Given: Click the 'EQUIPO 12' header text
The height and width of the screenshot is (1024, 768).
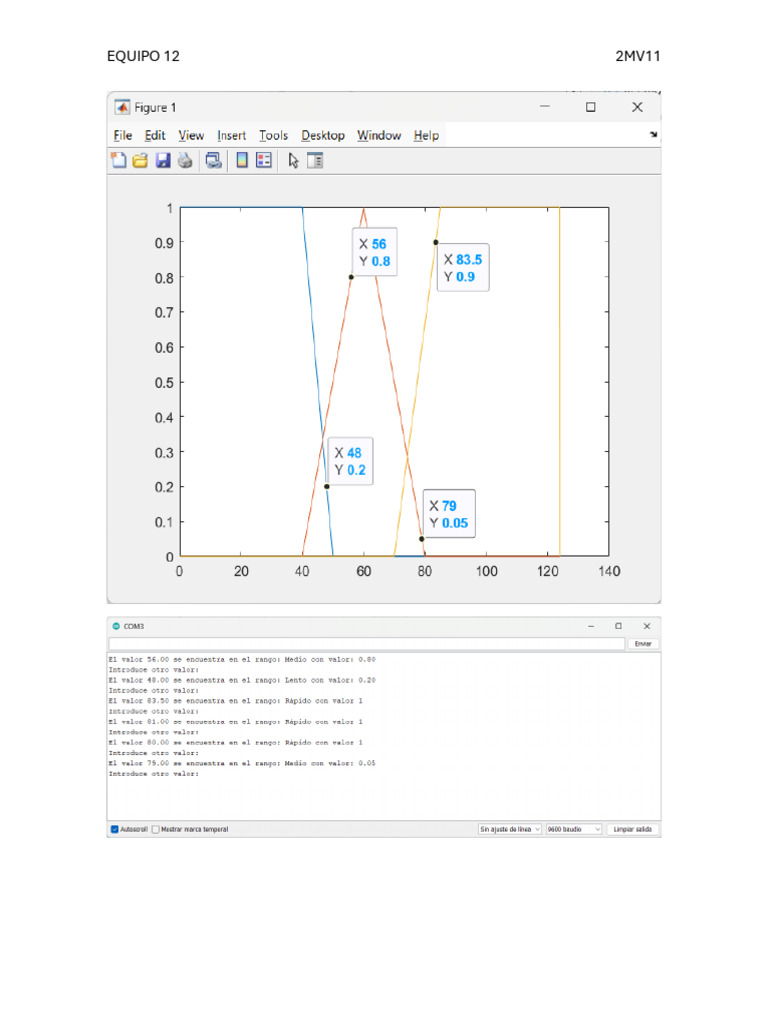Looking at the screenshot, I should tap(143, 56).
